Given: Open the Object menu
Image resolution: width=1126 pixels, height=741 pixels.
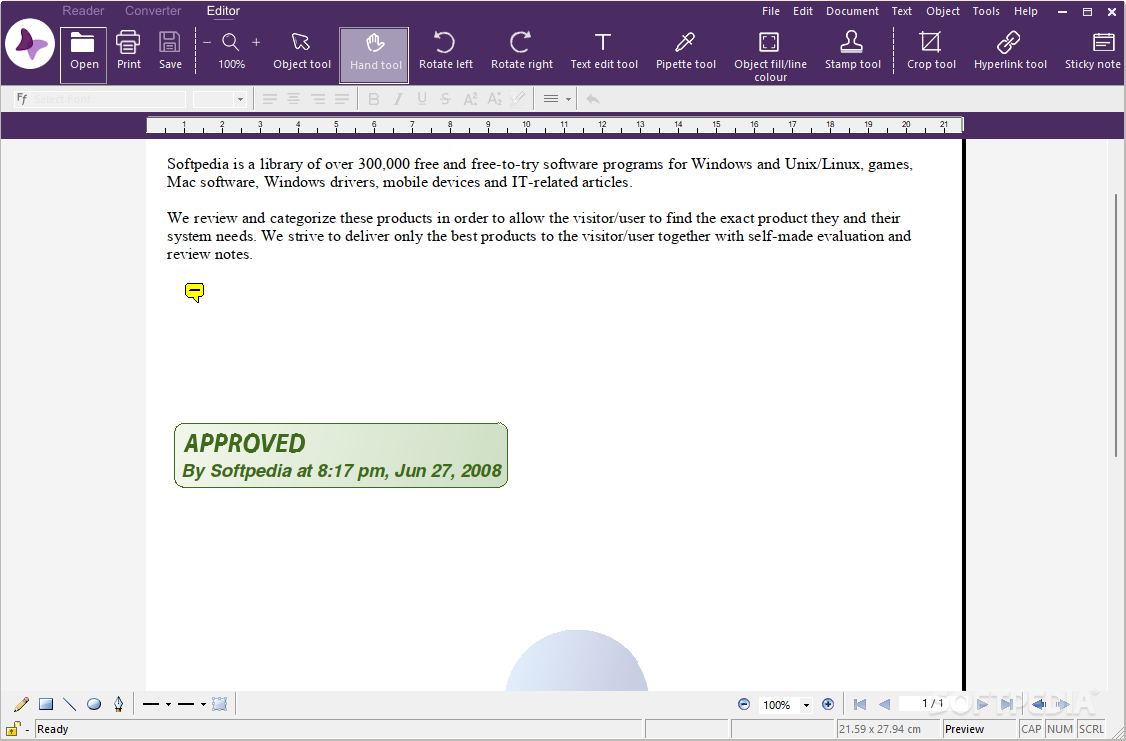Looking at the screenshot, I should (943, 11).
